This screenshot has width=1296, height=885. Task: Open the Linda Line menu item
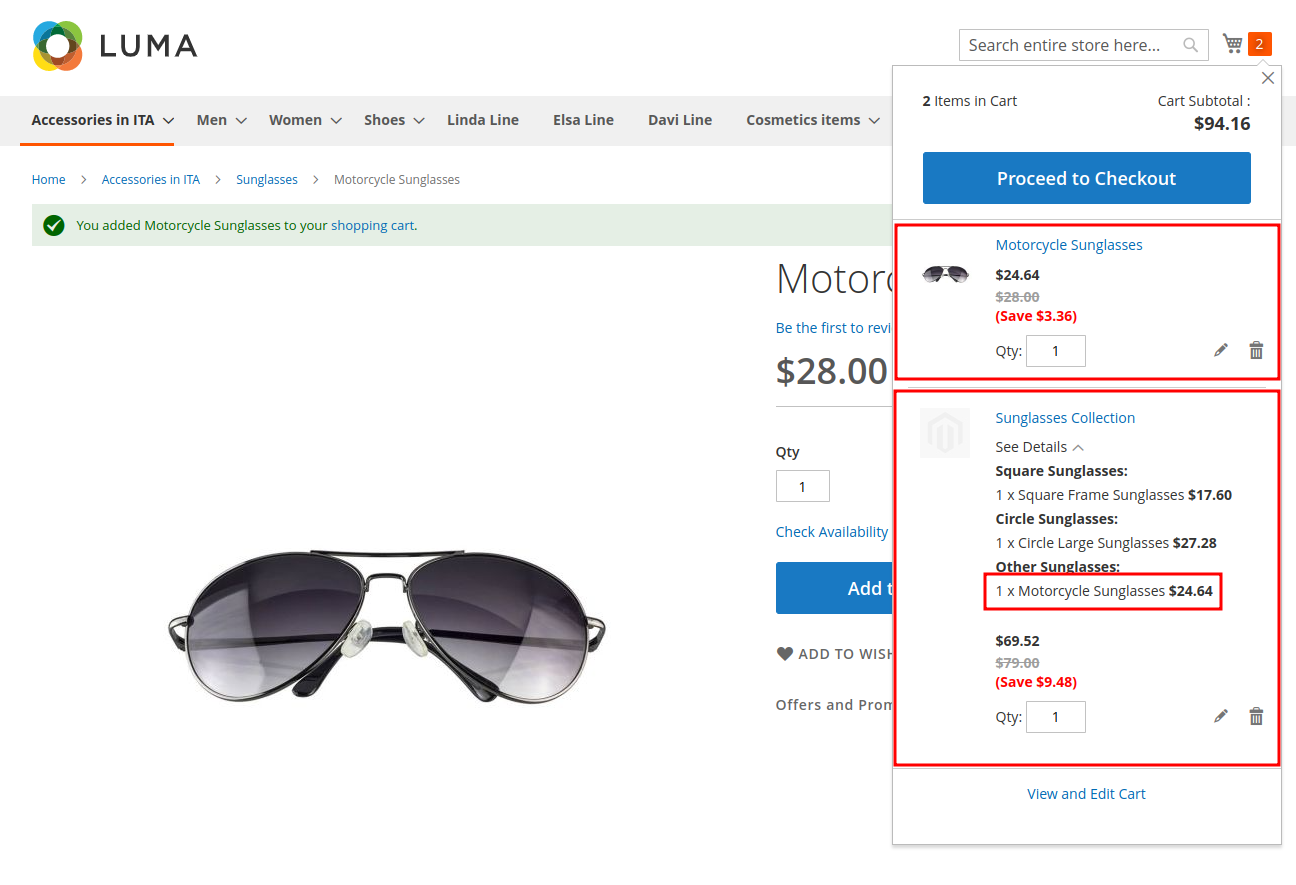pos(483,120)
